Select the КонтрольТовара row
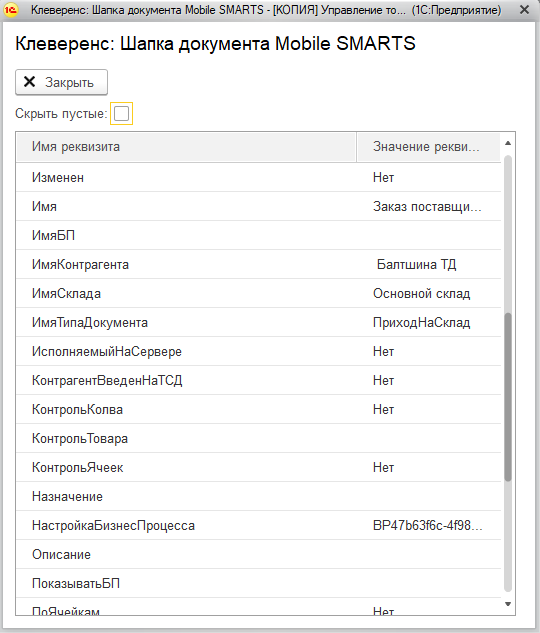This screenshot has width=540, height=633. pos(258,439)
